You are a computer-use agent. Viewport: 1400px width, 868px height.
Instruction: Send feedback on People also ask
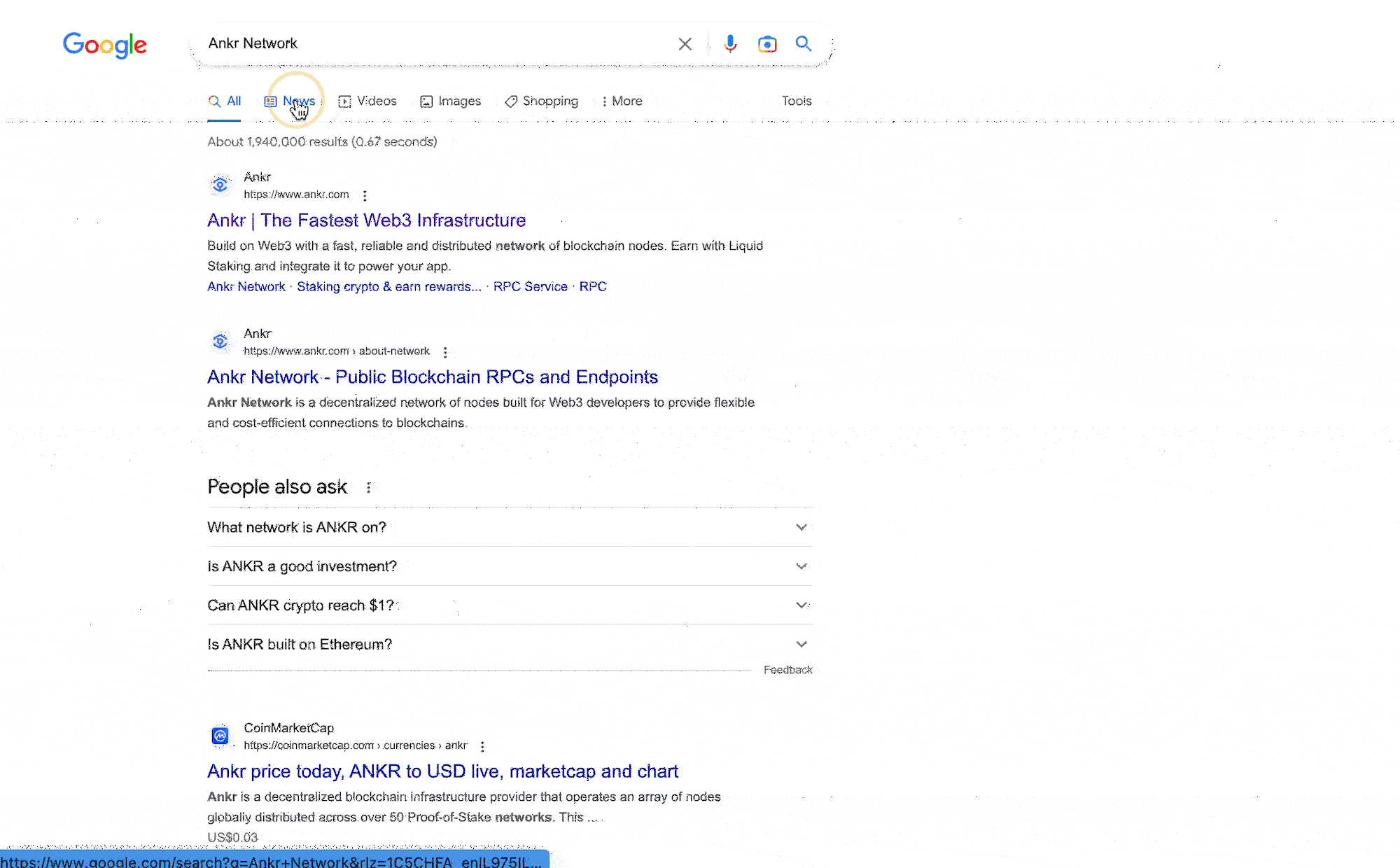[787, 670]
